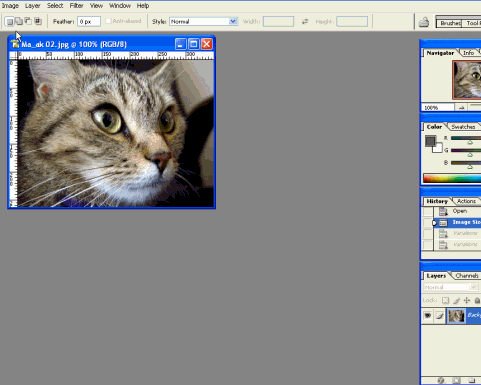Open the file browser icon in options bar
Viewport: 481px width, 385px height.
424,22
